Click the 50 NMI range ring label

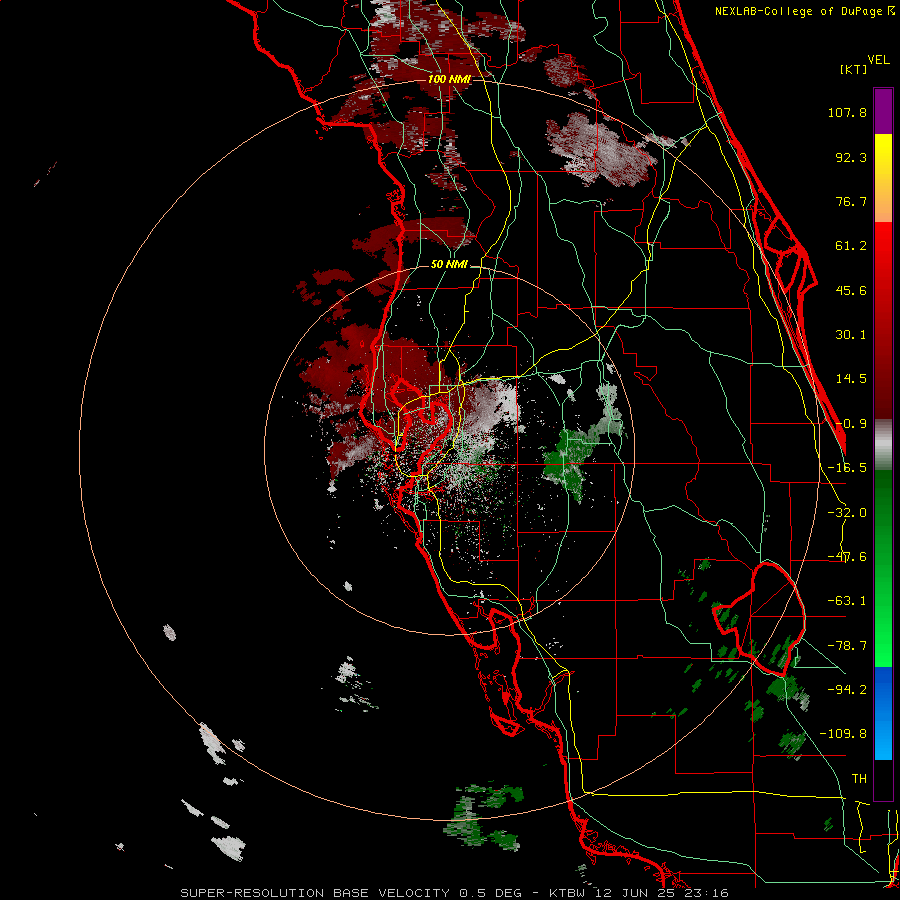449,264
